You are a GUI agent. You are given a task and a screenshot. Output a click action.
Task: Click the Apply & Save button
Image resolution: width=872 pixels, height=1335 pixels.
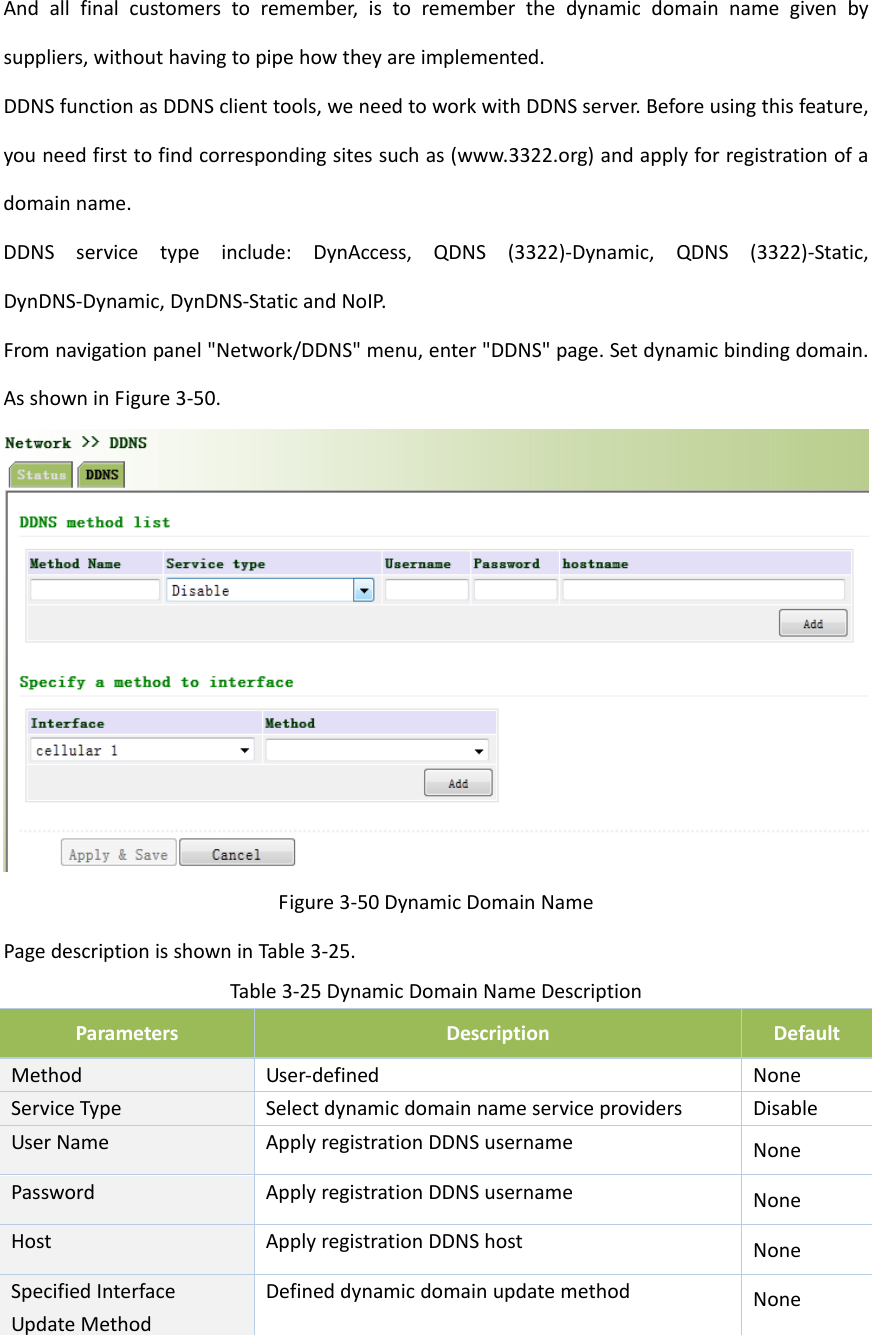(119, 854)
